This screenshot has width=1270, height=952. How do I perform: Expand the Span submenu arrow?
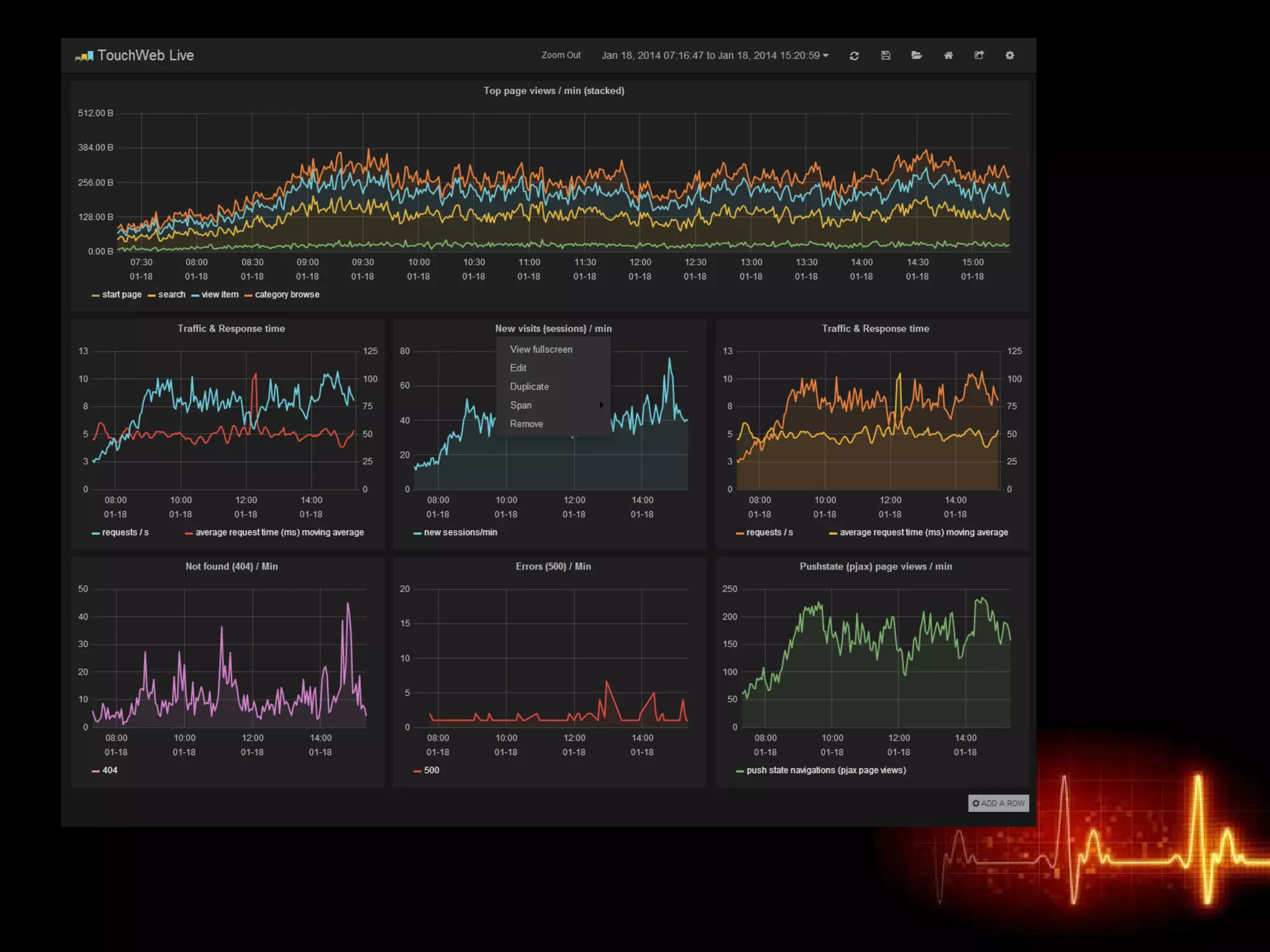click(601, 405)
